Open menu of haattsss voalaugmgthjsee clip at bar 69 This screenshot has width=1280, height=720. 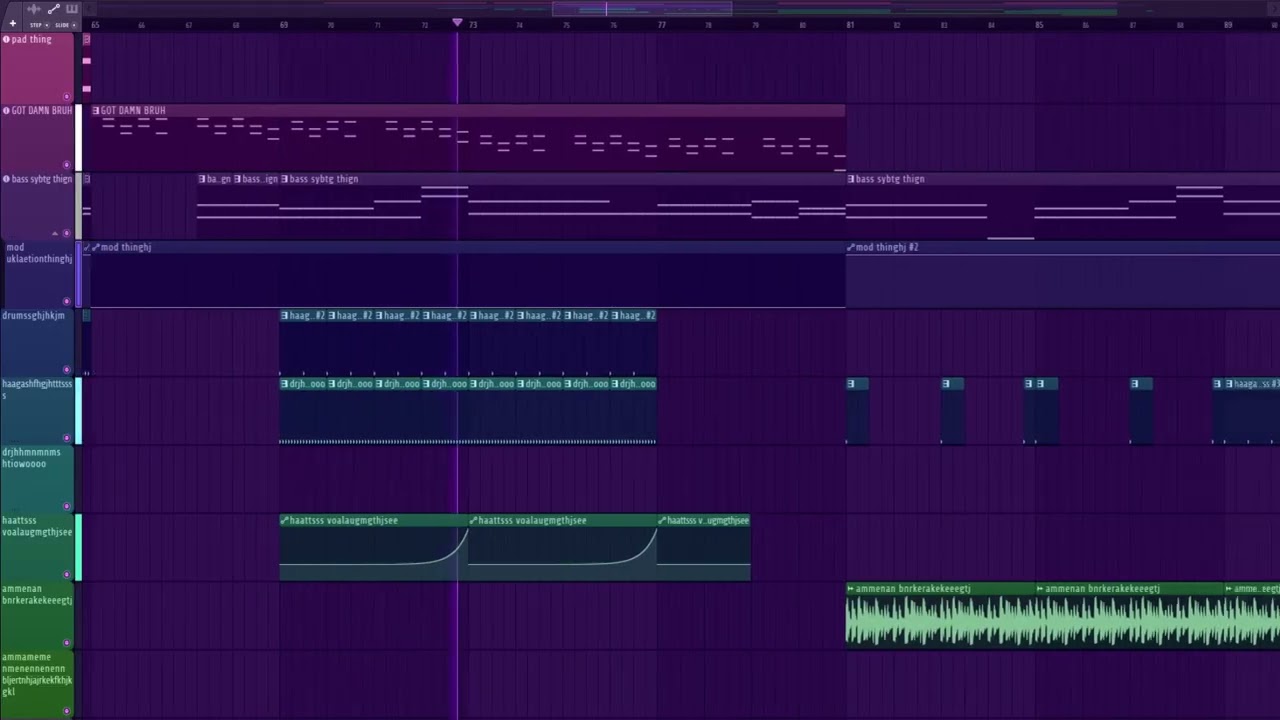click(285, 520)
